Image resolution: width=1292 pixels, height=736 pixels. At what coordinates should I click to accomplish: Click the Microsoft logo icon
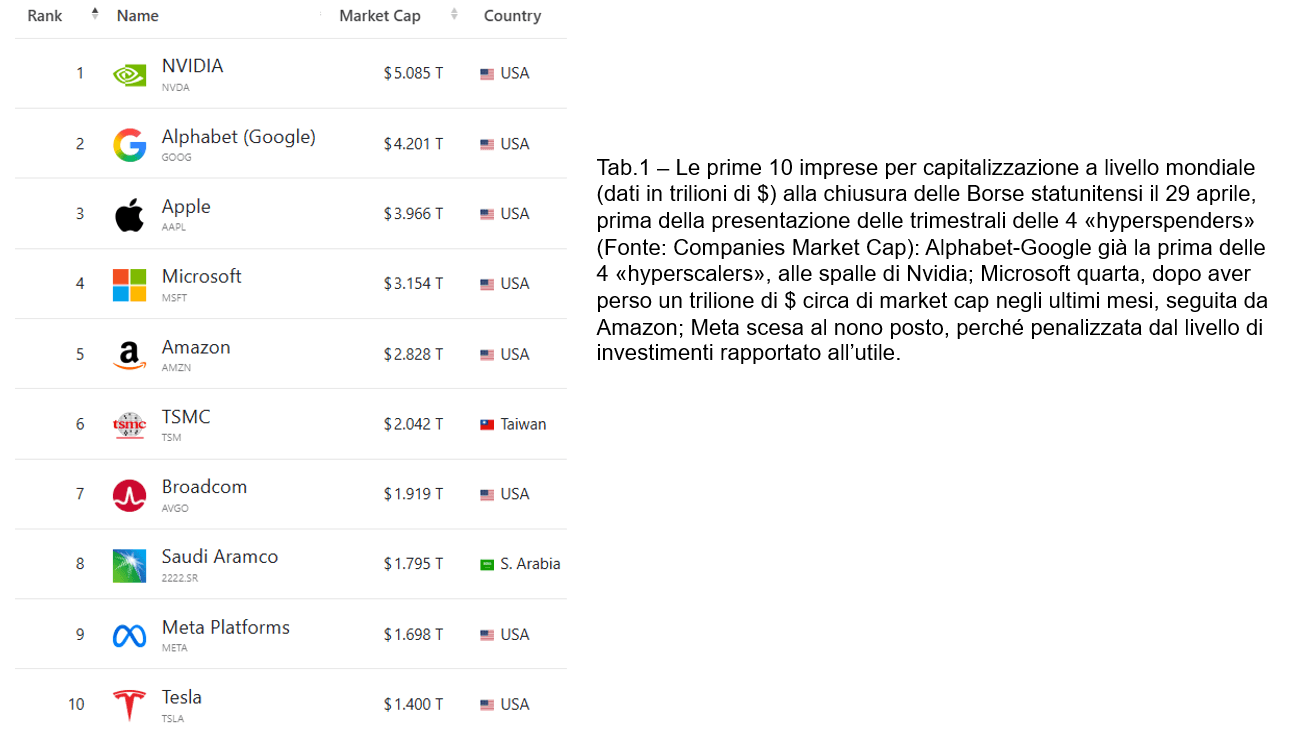coord(129,285)
